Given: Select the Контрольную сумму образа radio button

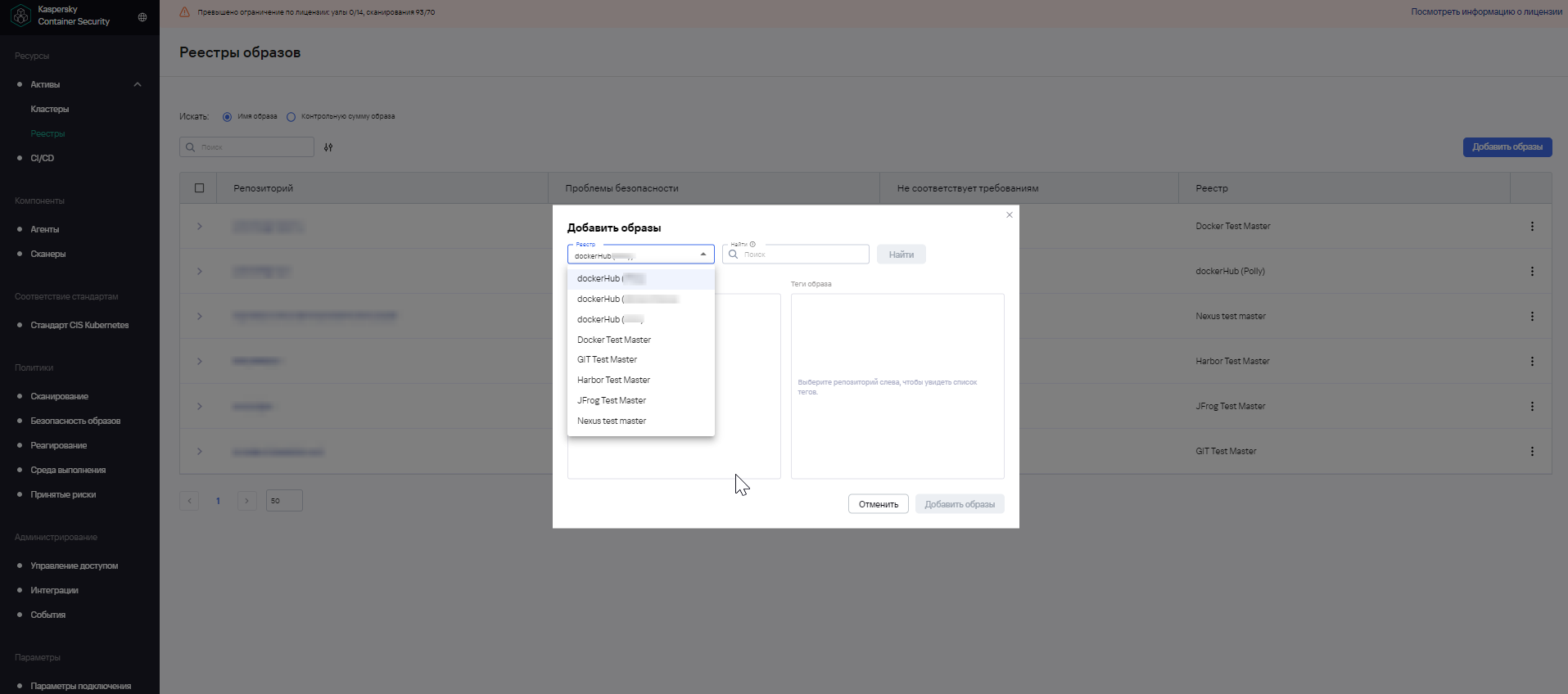Looking at the screenshot, I should click(x=291, y=117).
